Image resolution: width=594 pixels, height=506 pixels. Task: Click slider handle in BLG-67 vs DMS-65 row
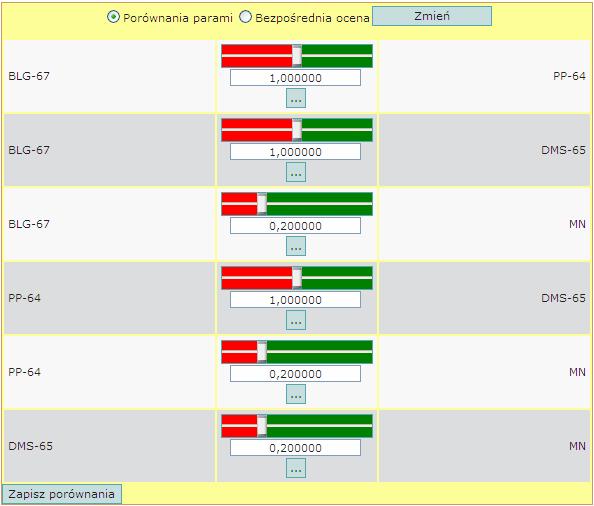click(297, 130)
